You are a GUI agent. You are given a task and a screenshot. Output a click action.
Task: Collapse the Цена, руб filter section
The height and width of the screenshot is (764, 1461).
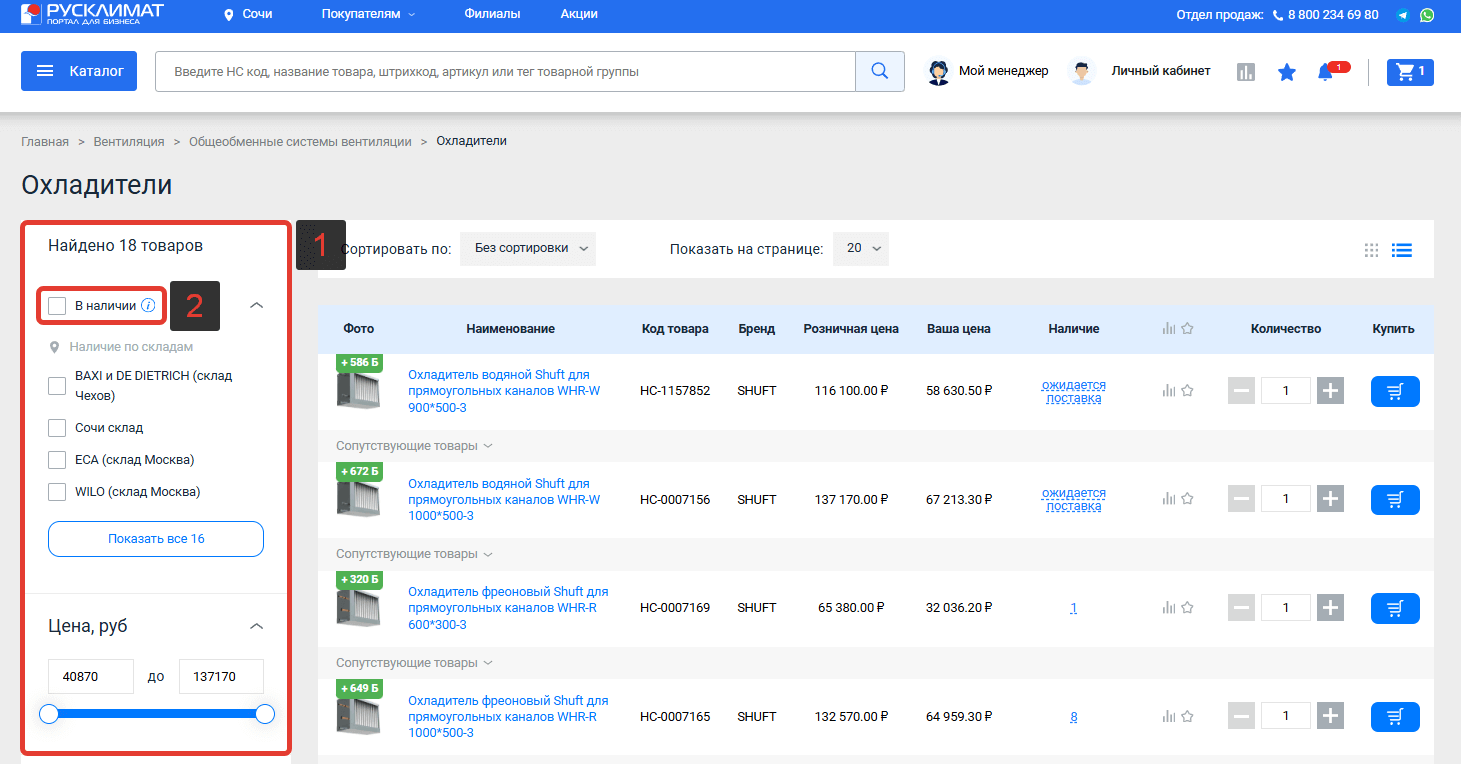(x=256, y=626)
